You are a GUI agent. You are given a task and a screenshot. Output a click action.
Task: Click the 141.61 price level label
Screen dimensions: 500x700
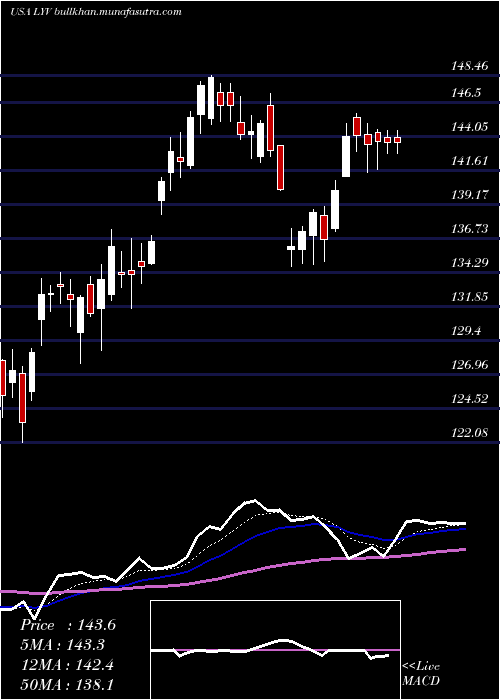469,161
